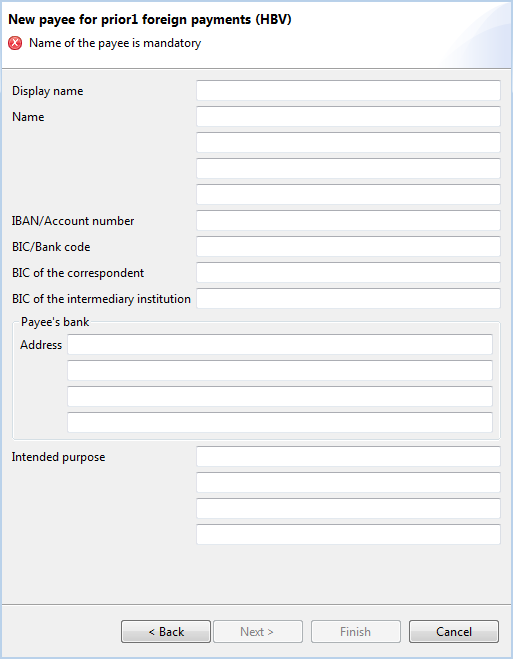513x659 pixels.
Task: Focus the Display name input field
Action: [x=348, y=90]
